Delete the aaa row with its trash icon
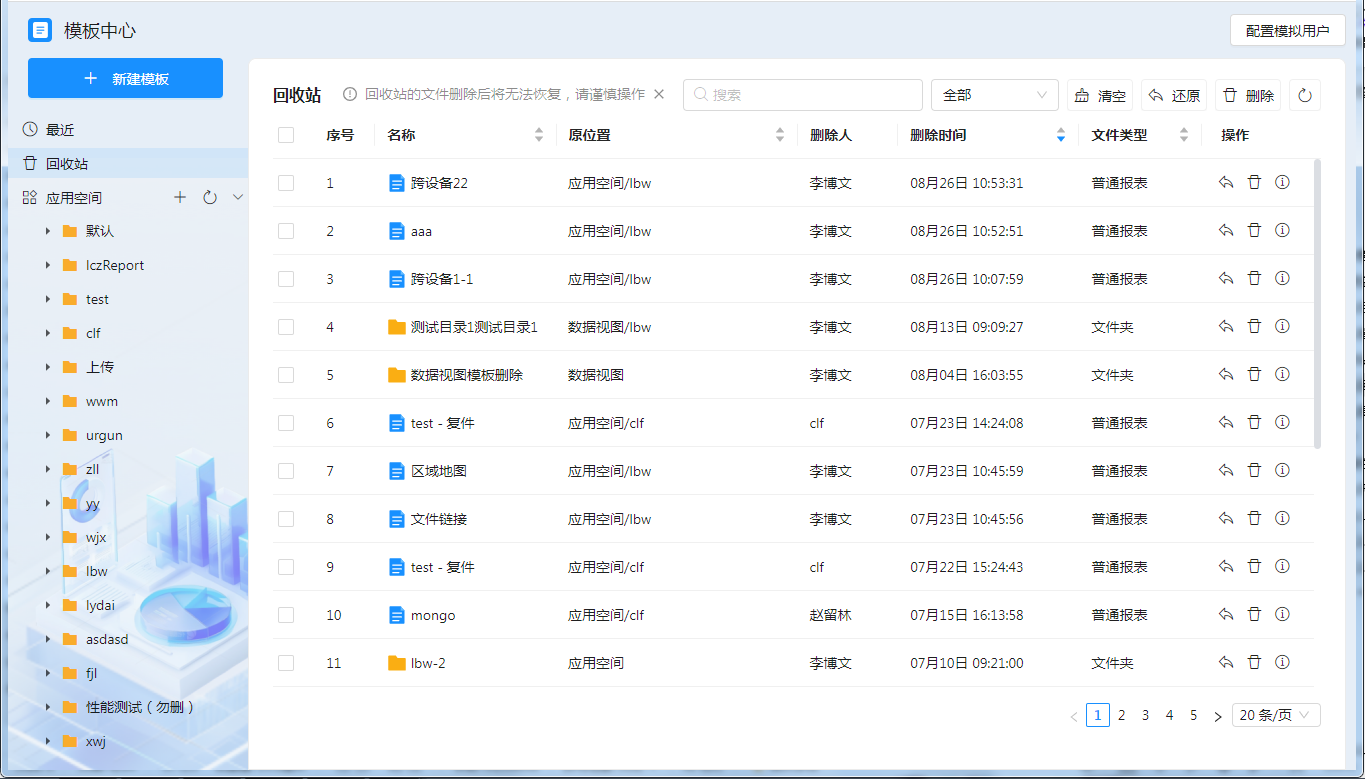 tap(1254, 230)
